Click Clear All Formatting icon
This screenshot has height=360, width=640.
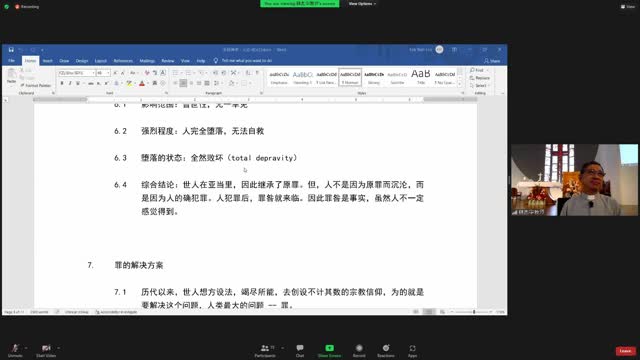click(x=147, y=73)
